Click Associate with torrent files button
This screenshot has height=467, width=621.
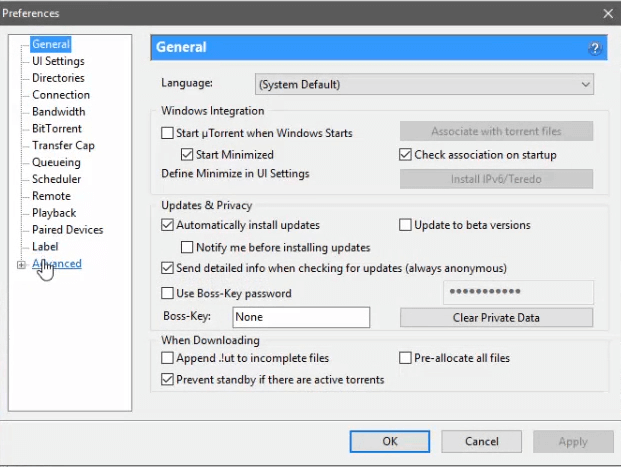(x=496, y=131)
